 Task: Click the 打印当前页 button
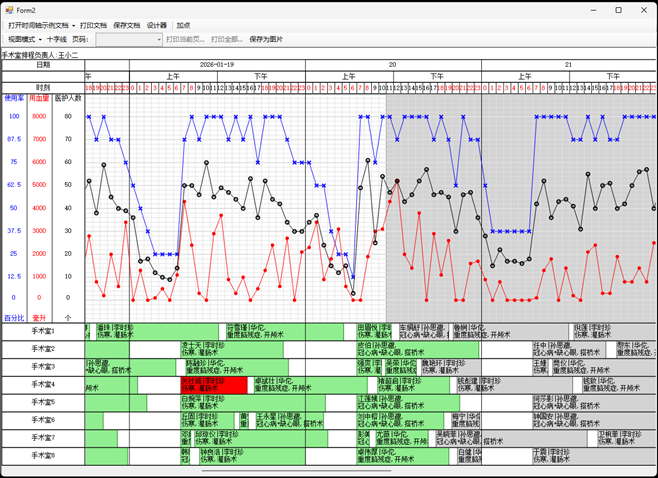186,39
